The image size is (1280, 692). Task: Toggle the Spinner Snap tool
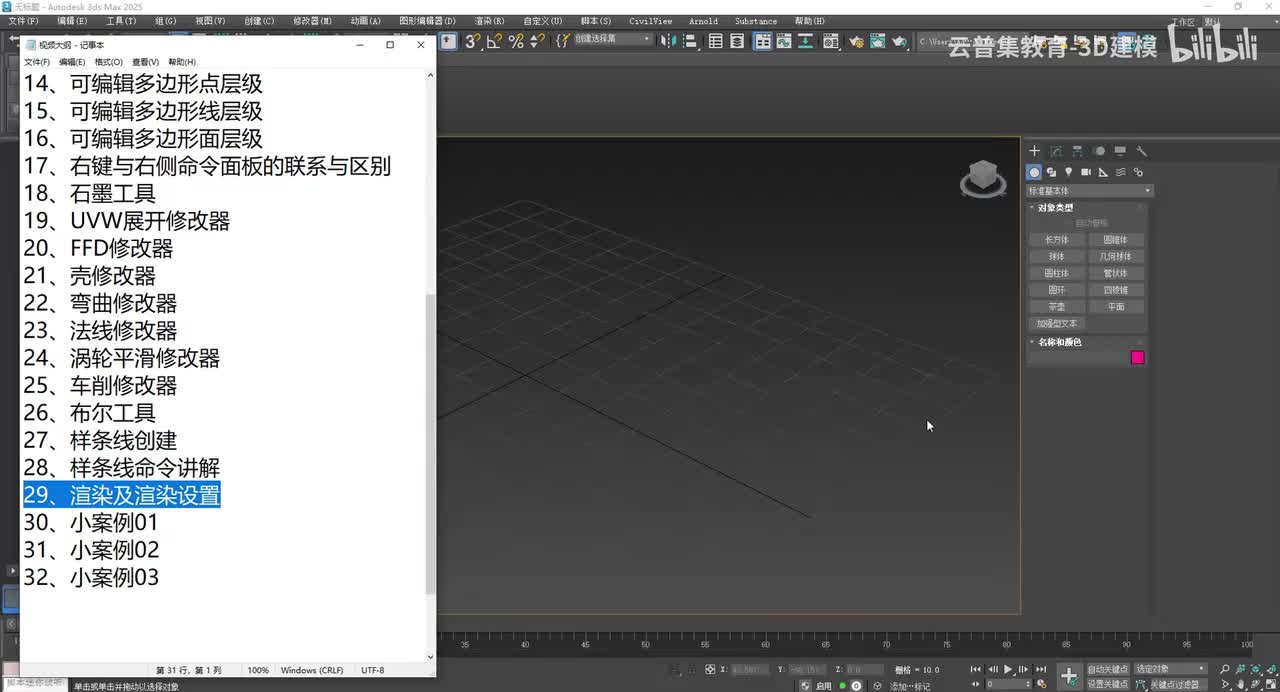[x=537, y=41]
